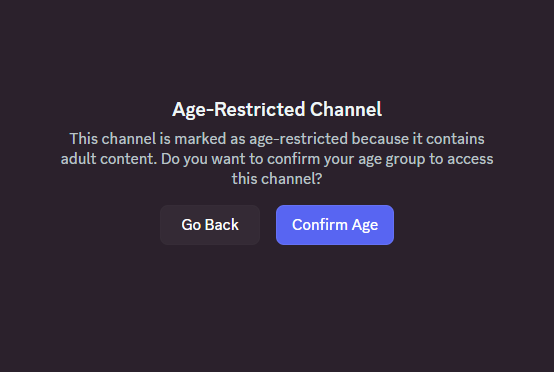This screenshot has width=554, height=372.
Task: Click the 'adult content' sentence text
Action: [108, 159]
